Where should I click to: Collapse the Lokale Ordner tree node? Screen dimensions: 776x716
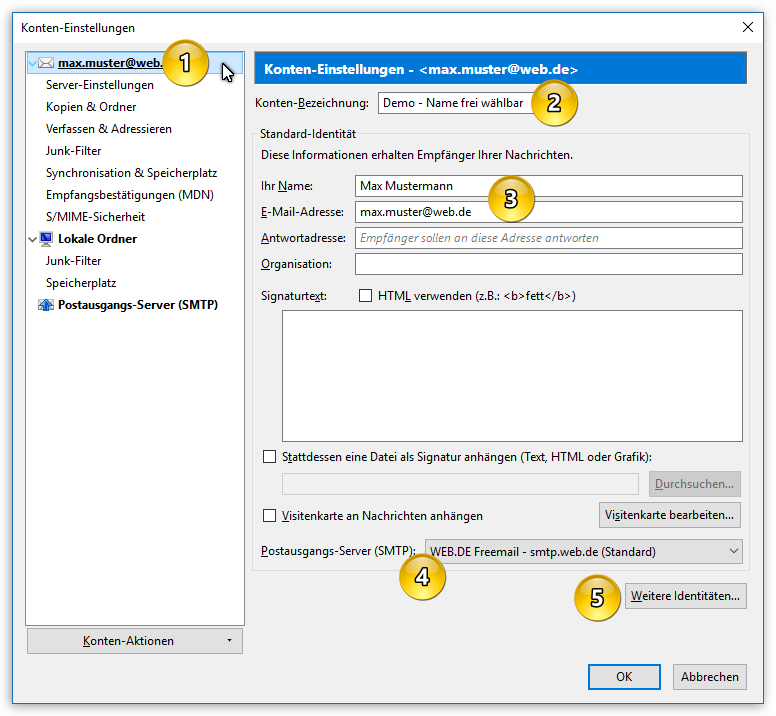tap(33, 239)
